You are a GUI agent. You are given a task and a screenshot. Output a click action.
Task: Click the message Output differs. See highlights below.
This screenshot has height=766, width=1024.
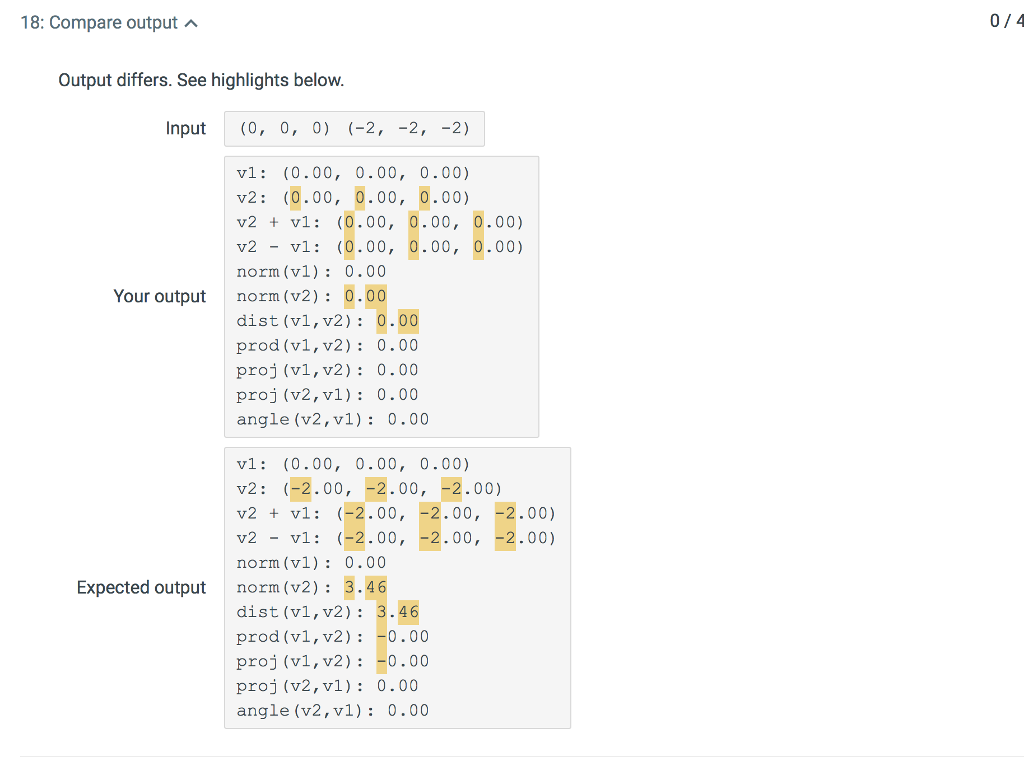pyautogui.click(x=201, y=80)
